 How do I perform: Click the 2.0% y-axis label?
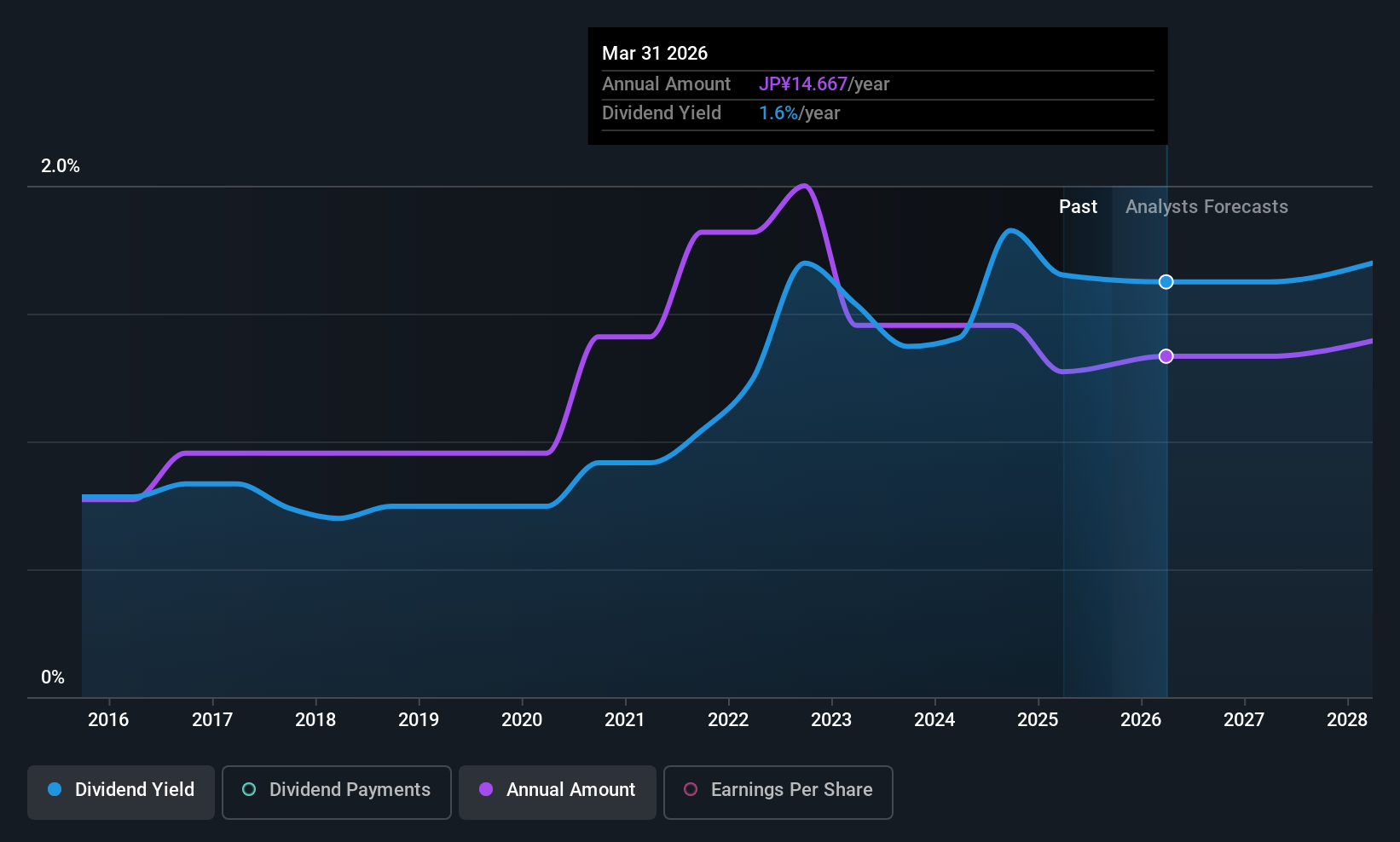[x=61, y=166]
